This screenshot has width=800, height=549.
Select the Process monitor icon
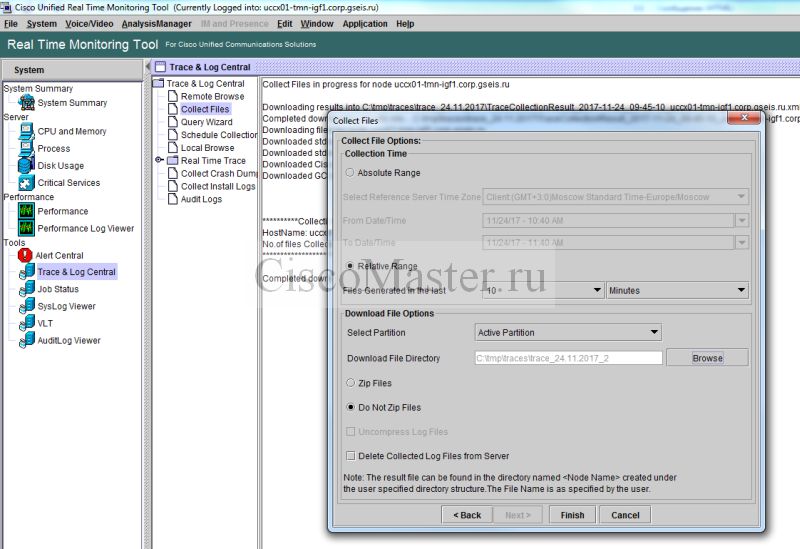click(x=27, y=148)
